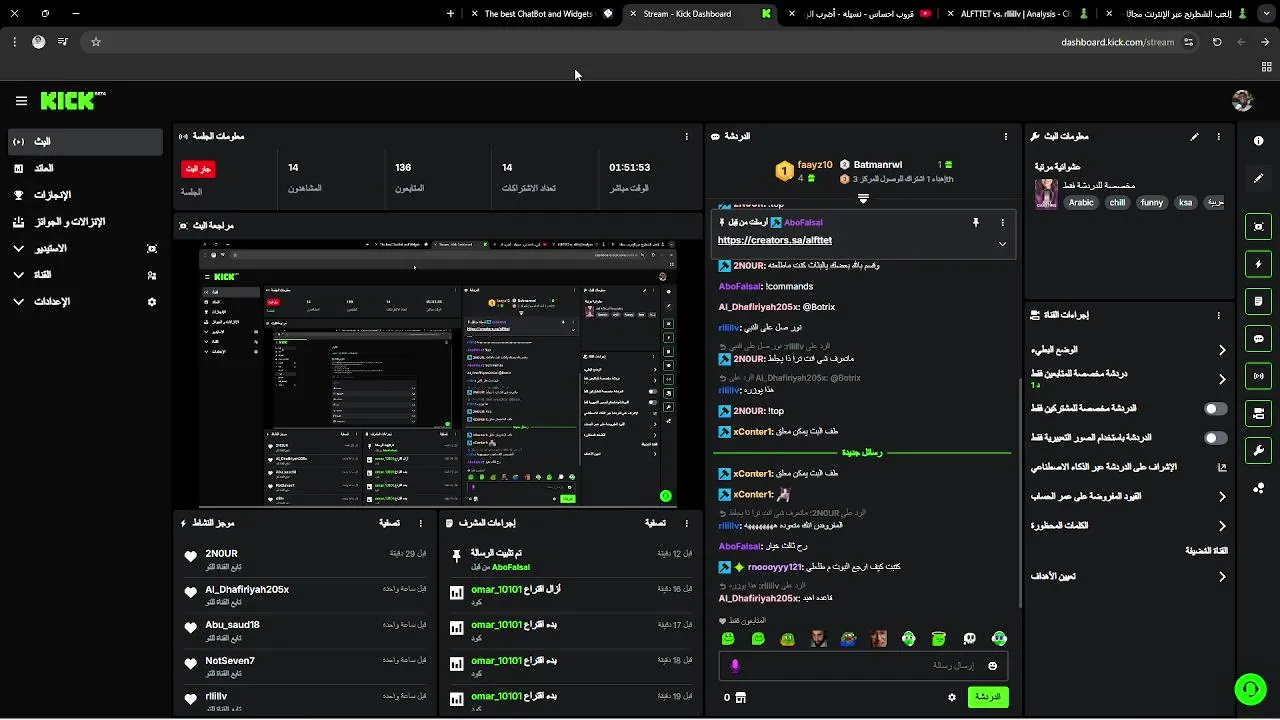Open session info panel kebab menu
This screenshot has height=720, width=1280.
[x=686, y=136]
